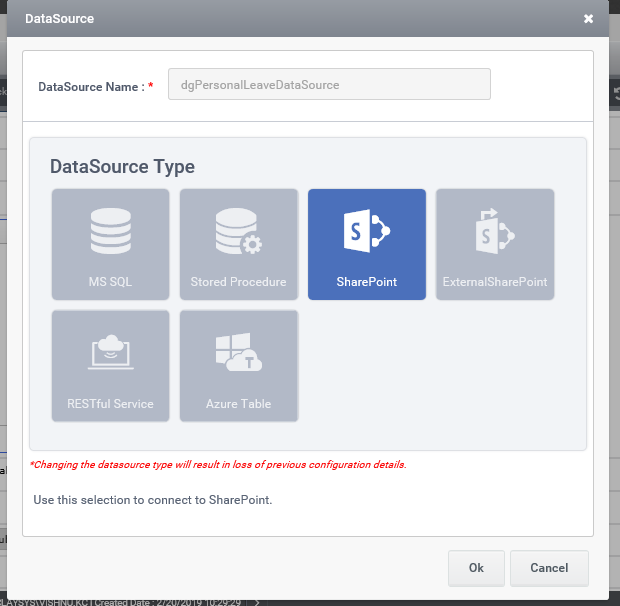Focus the DataSource Name input field
Screen dimensions: 620x606
(x=329, y=84)
